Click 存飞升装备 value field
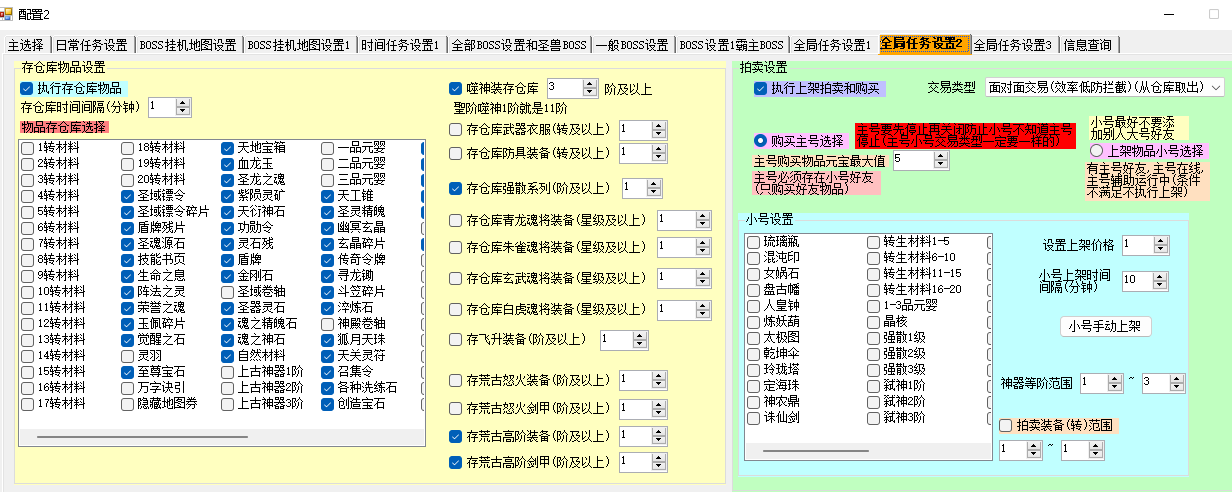 coord(612,340)
